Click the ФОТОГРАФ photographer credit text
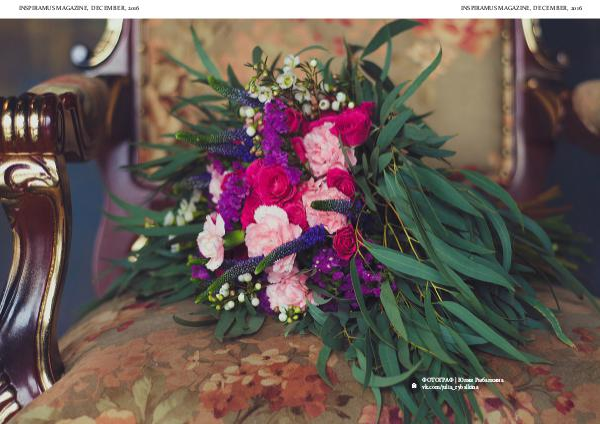 (460, 380)
